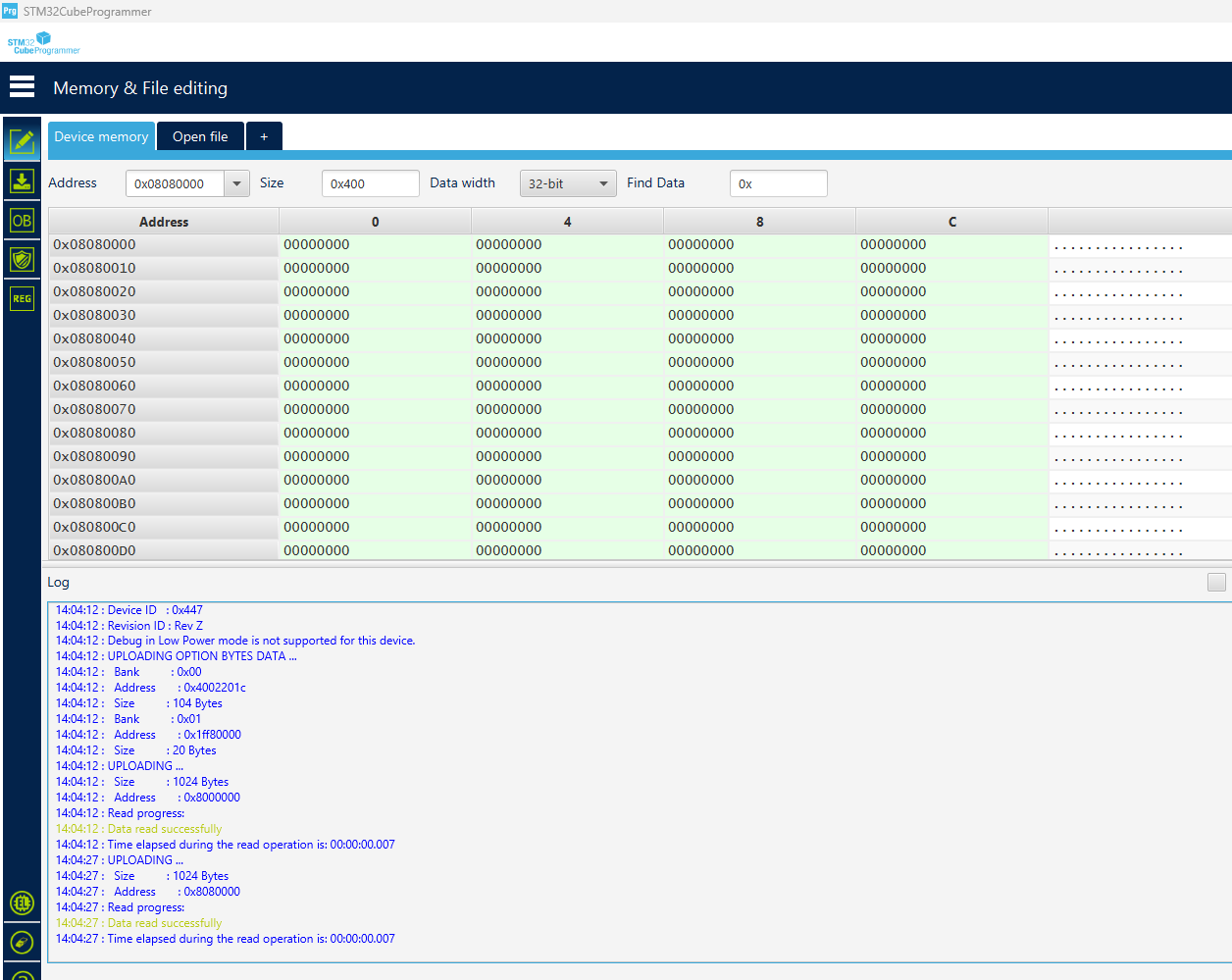Open the External Loaders (EL) chip icon
The height and width of the screenshot is (980, 1232).
point(22,903)
